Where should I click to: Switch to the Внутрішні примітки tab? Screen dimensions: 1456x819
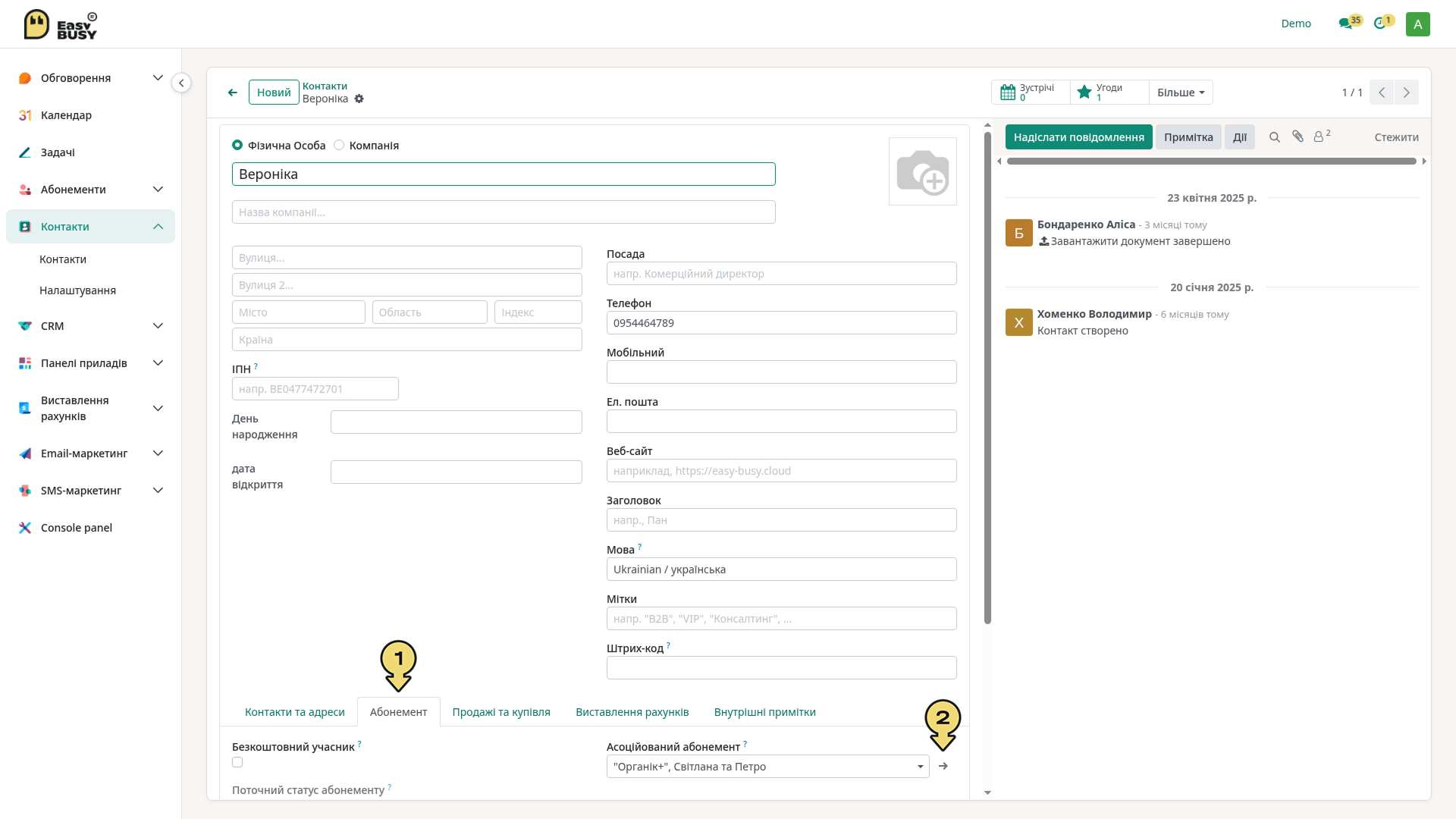765,712
